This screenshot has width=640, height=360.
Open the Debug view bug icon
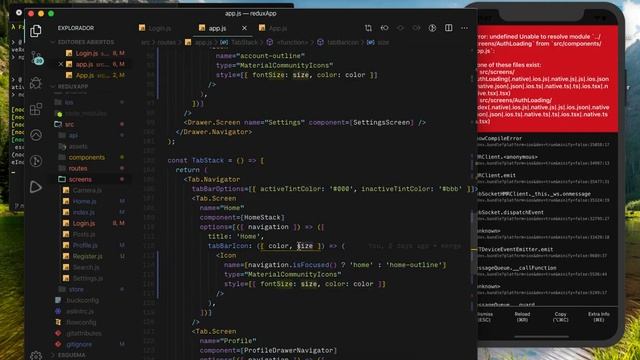[36, 83]
